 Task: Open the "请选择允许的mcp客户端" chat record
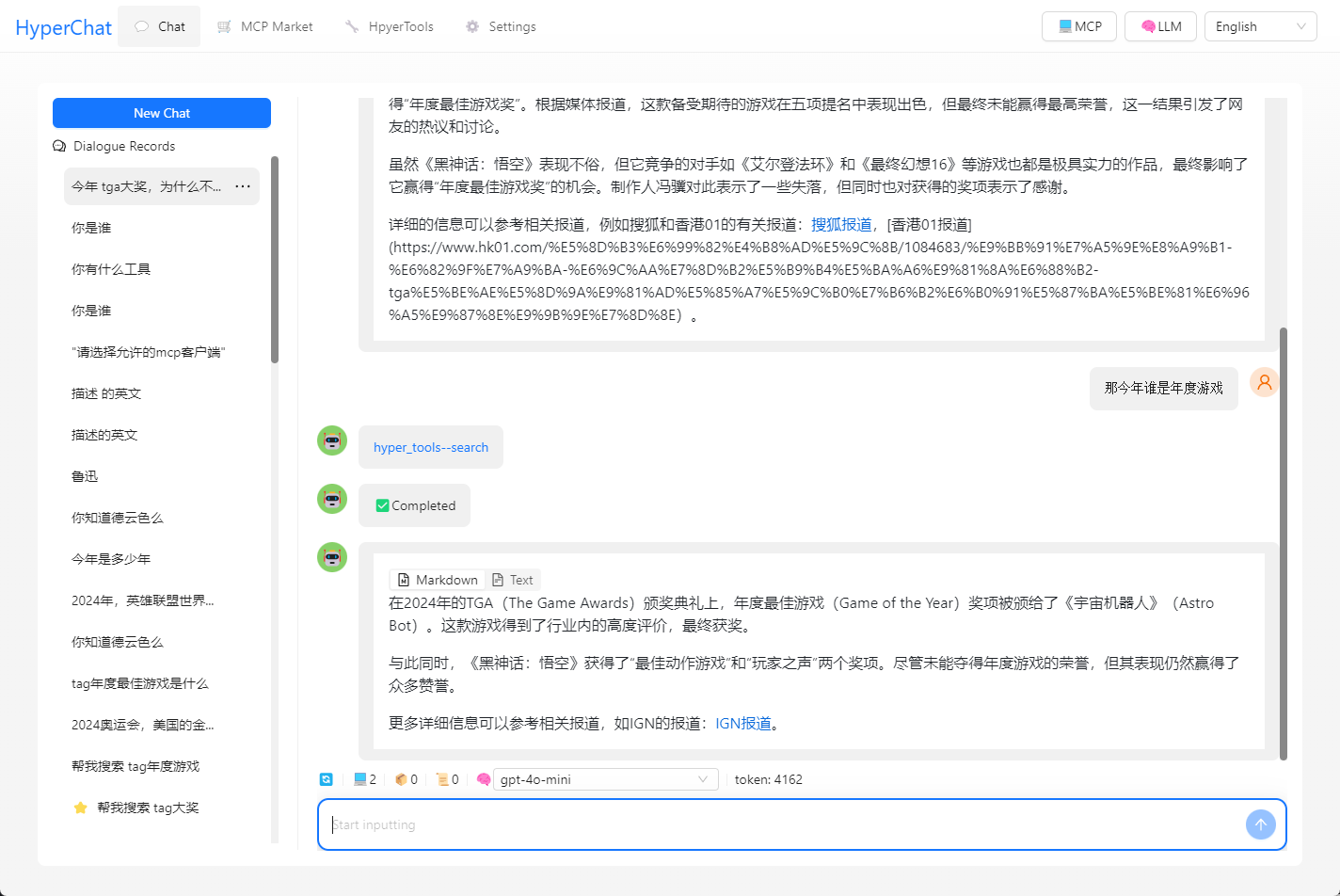pyautogui.click(x=162, y=352)
